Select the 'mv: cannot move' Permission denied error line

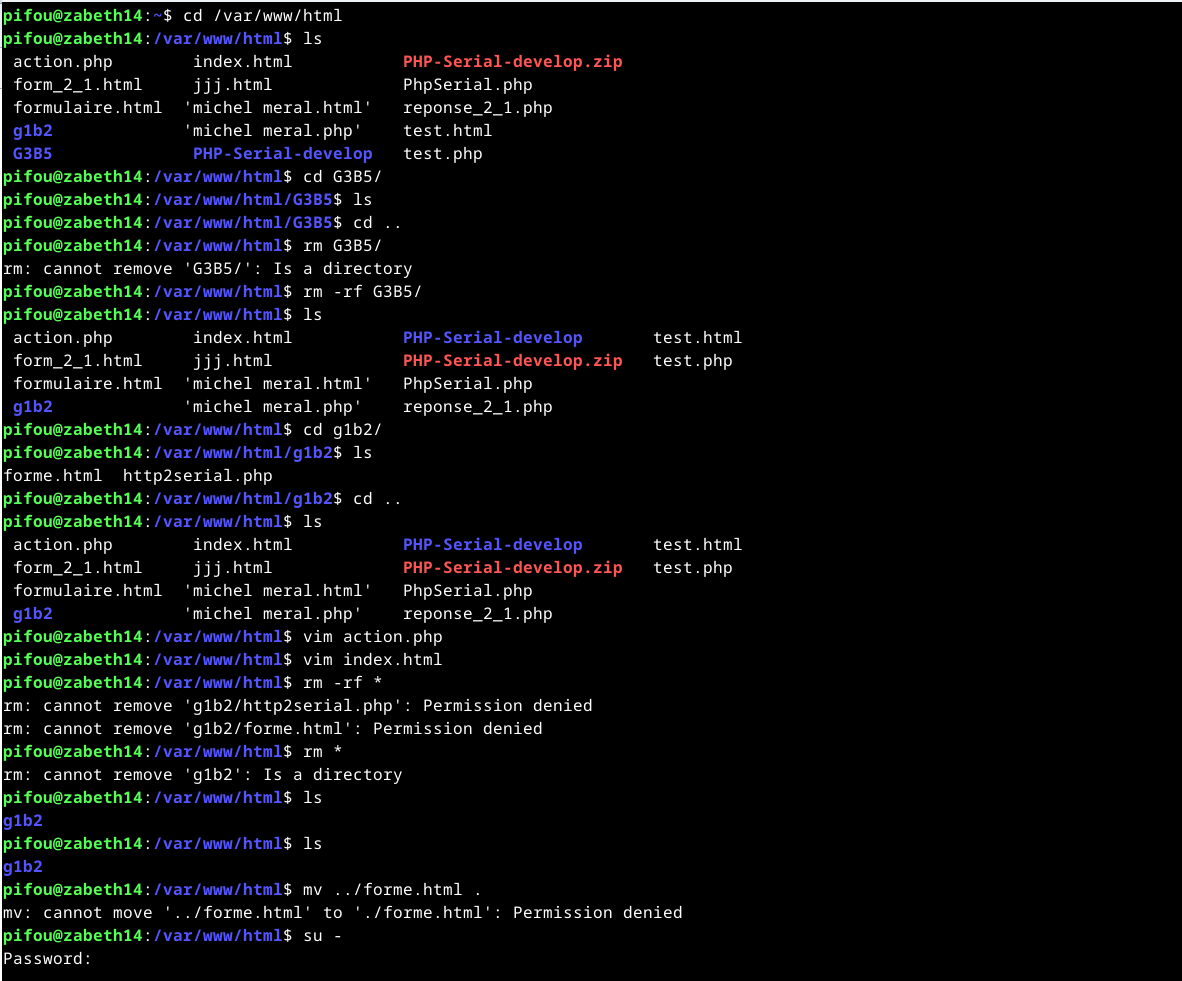343,913
